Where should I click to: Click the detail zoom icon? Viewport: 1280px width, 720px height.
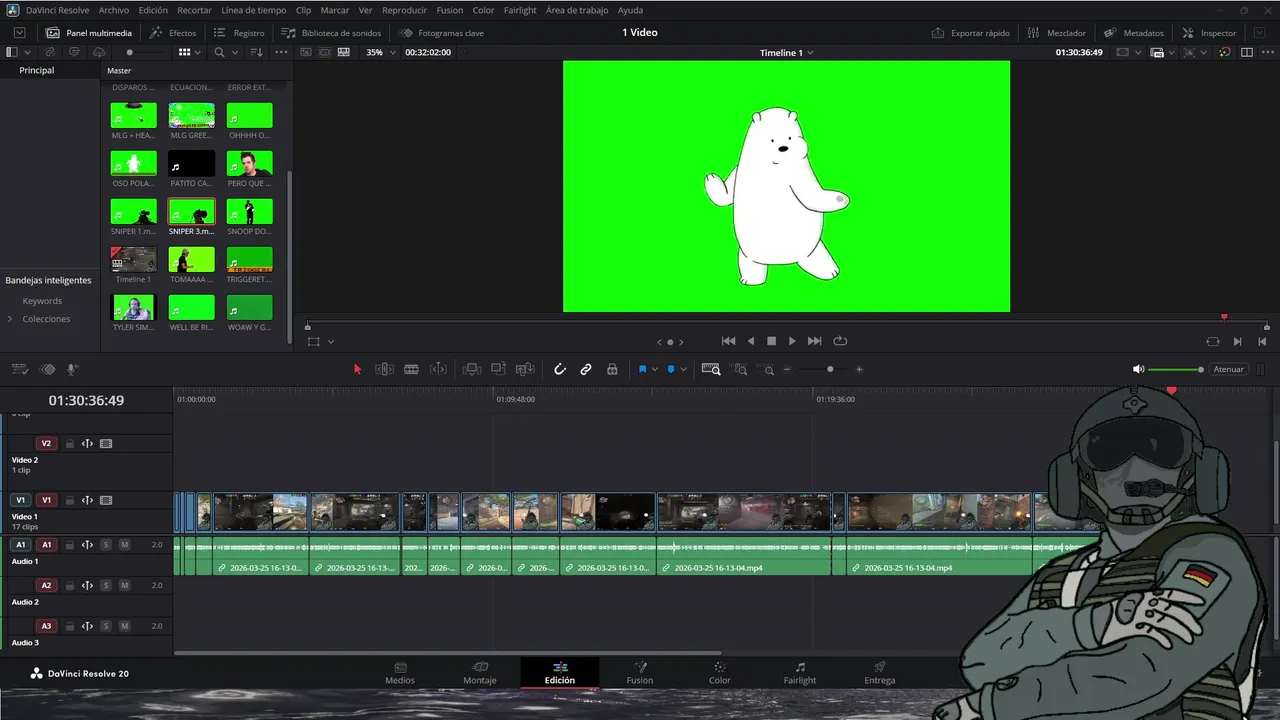(740, 369)
